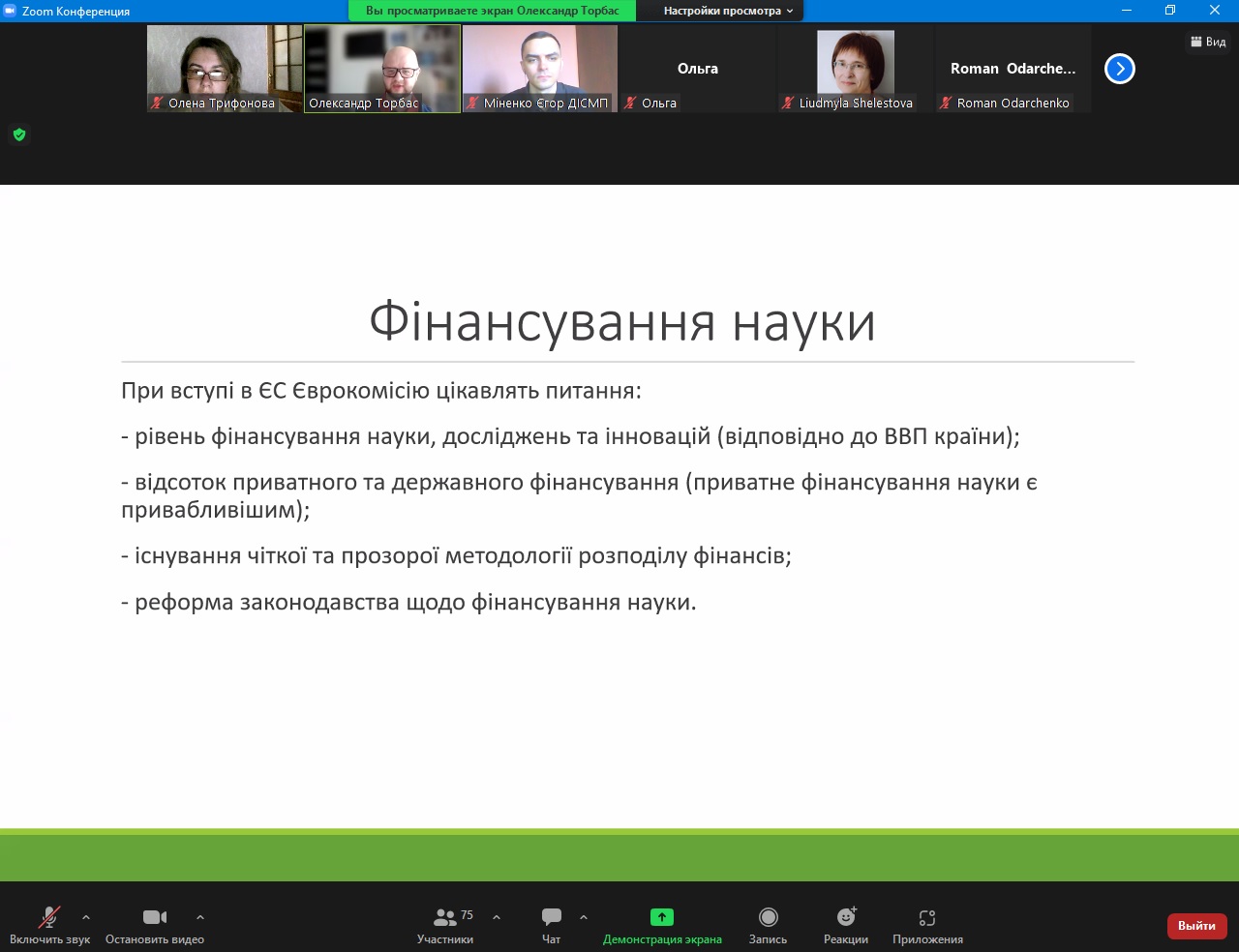Expand the chat options arrow

[584, 917]
